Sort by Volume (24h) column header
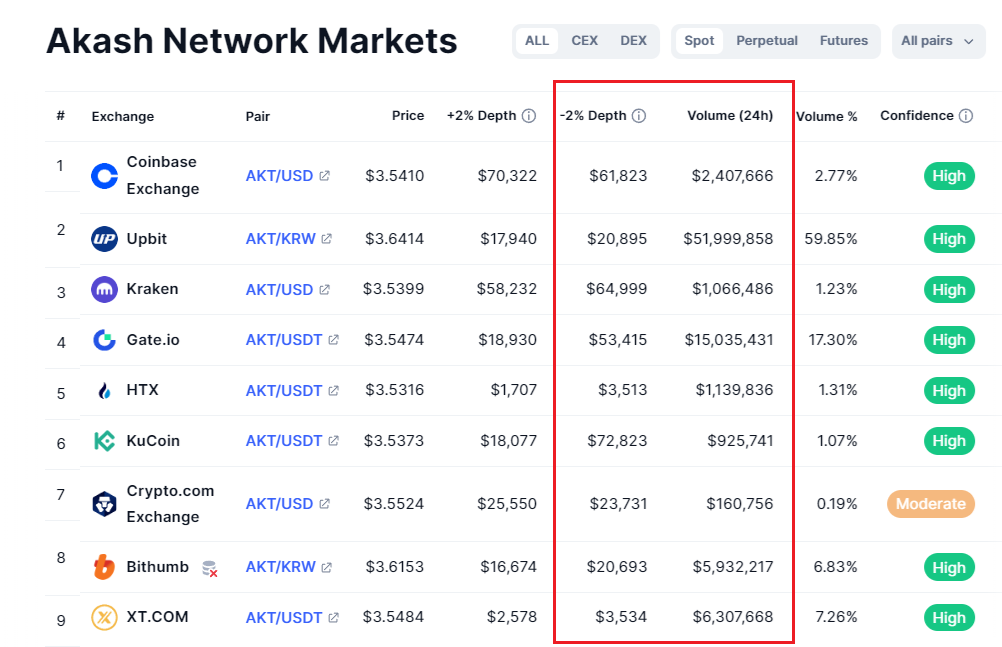The height and width of the screenshot is (647, 1002). coord(730,116)
